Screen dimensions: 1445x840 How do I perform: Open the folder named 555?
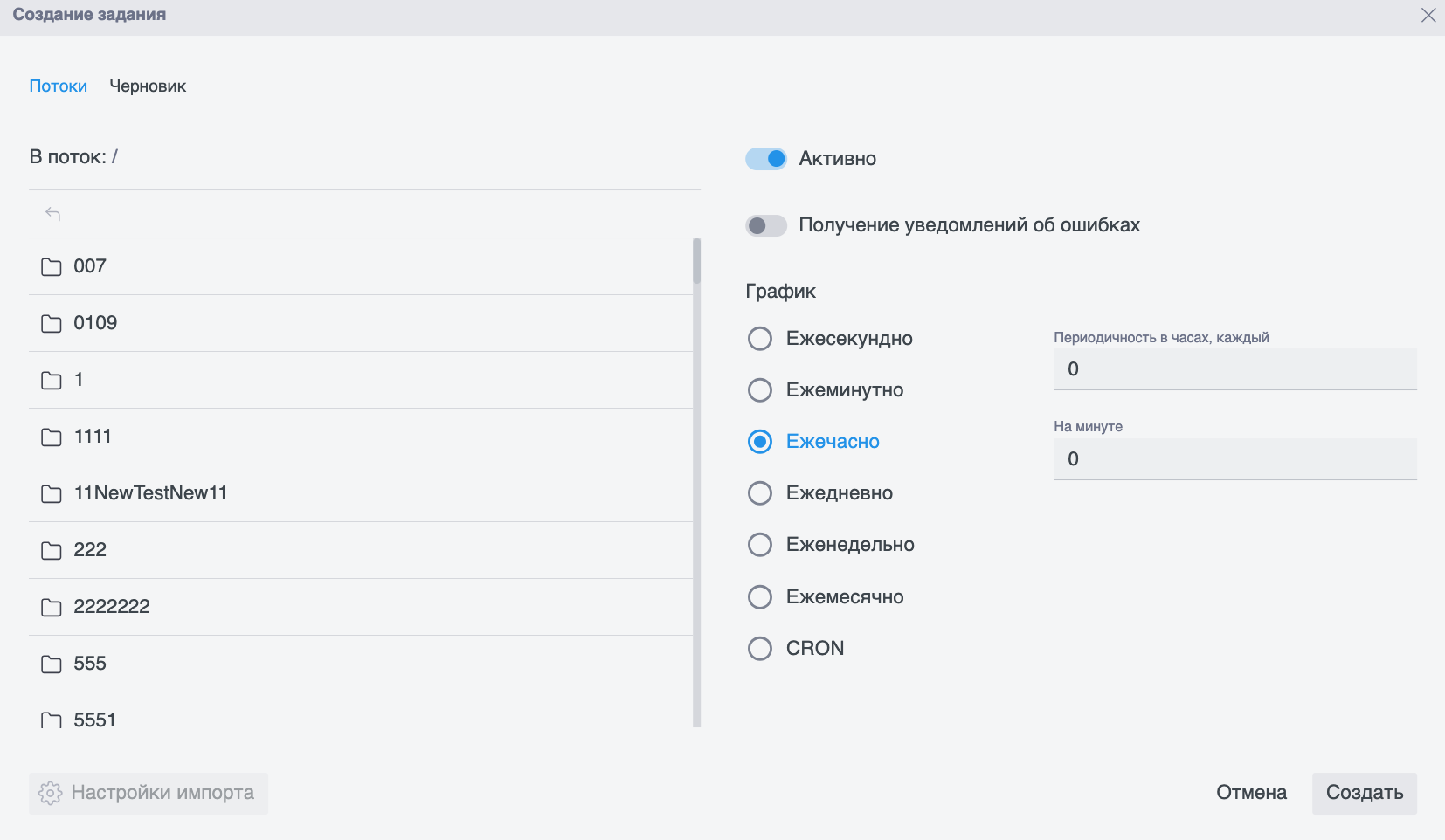(361, 664)
